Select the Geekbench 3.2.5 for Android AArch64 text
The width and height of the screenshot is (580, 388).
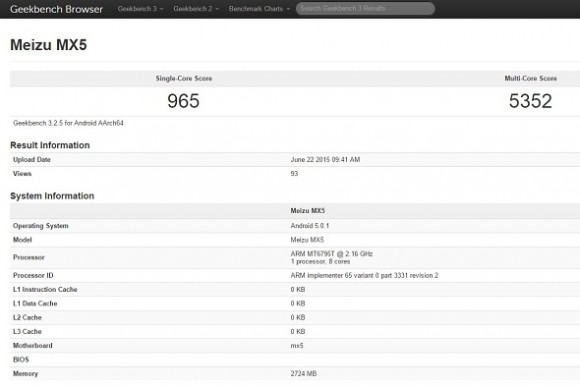point(68,123)
